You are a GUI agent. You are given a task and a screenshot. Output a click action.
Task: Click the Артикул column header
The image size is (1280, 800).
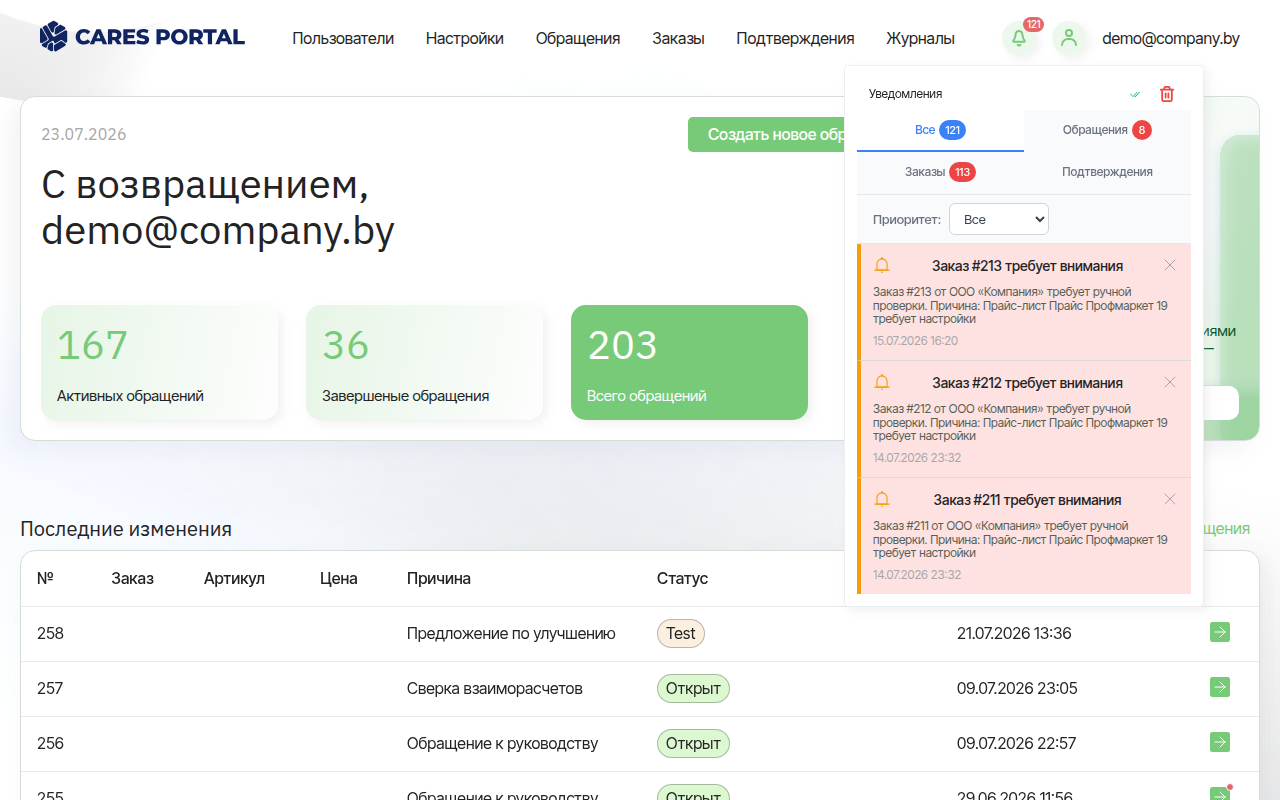(234, 578)
